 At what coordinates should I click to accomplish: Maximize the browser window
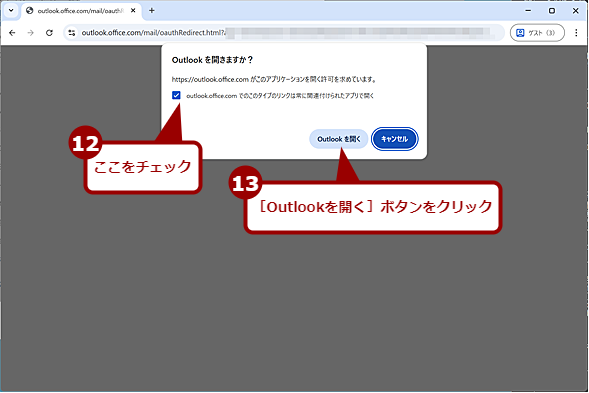click(x=552, y=11)
